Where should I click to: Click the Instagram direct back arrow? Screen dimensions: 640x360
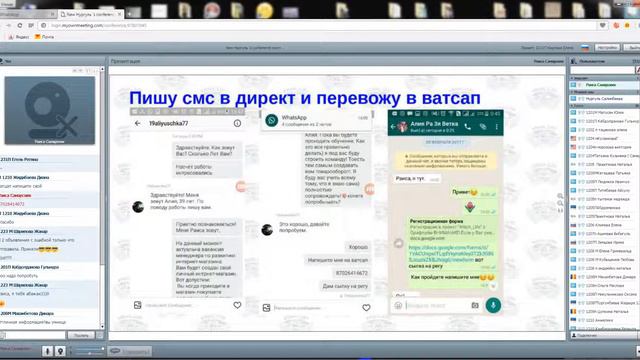click(x=138, y=123)
